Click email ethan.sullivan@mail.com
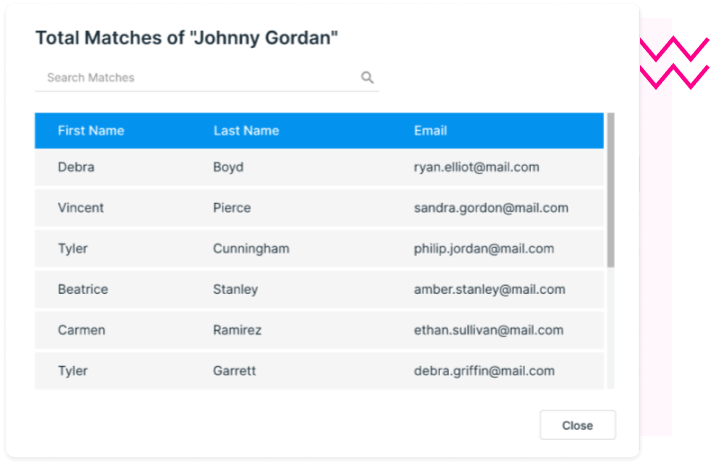Viewport: 710px width, 465px height. [x=488, y=330]
